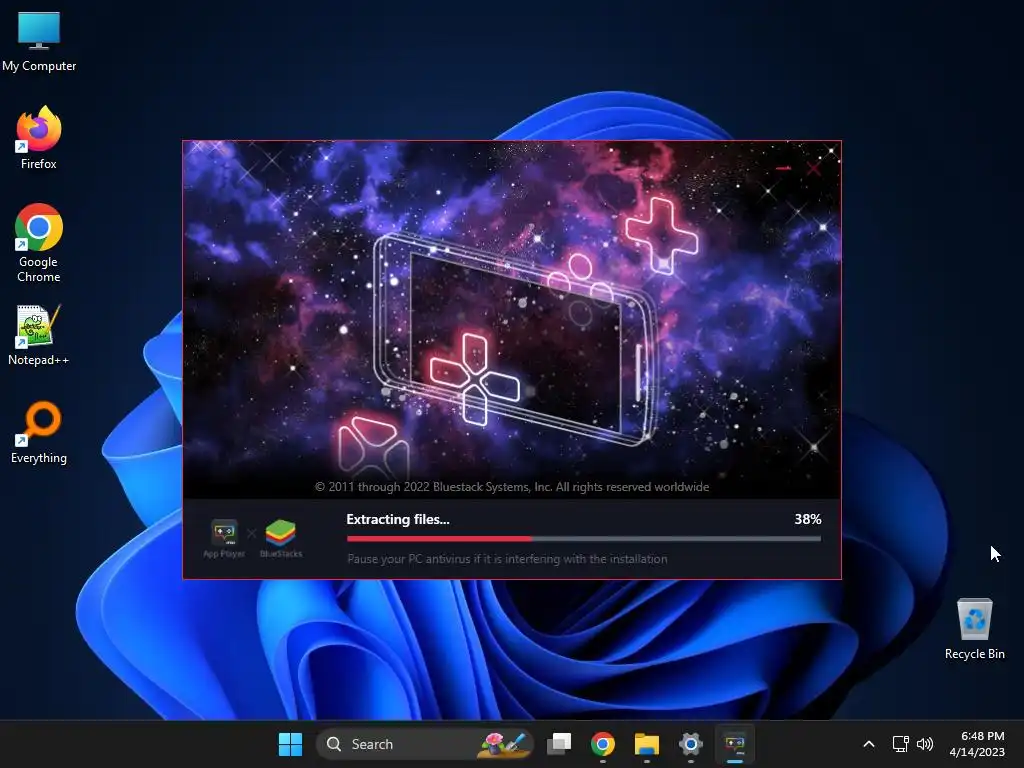Select the Notepad++ desktop shortcut
Screen dimensions: 1024x768
coord(39,335)
